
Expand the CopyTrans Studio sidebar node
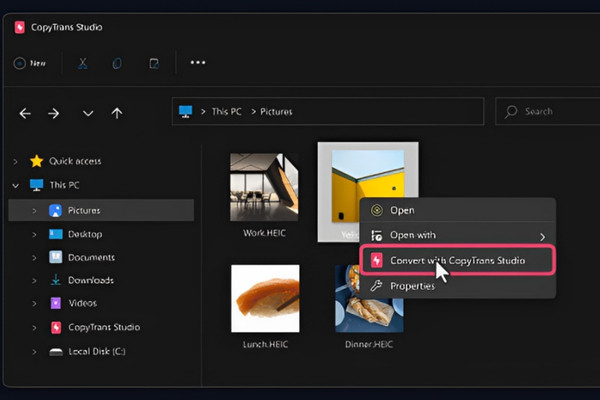34,328
